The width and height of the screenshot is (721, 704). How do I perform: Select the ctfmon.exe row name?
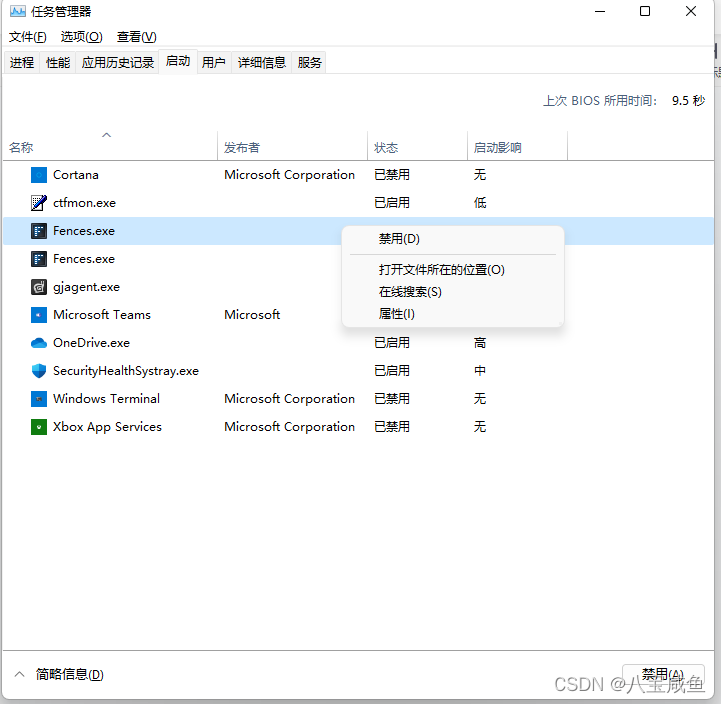click(85, 203)
